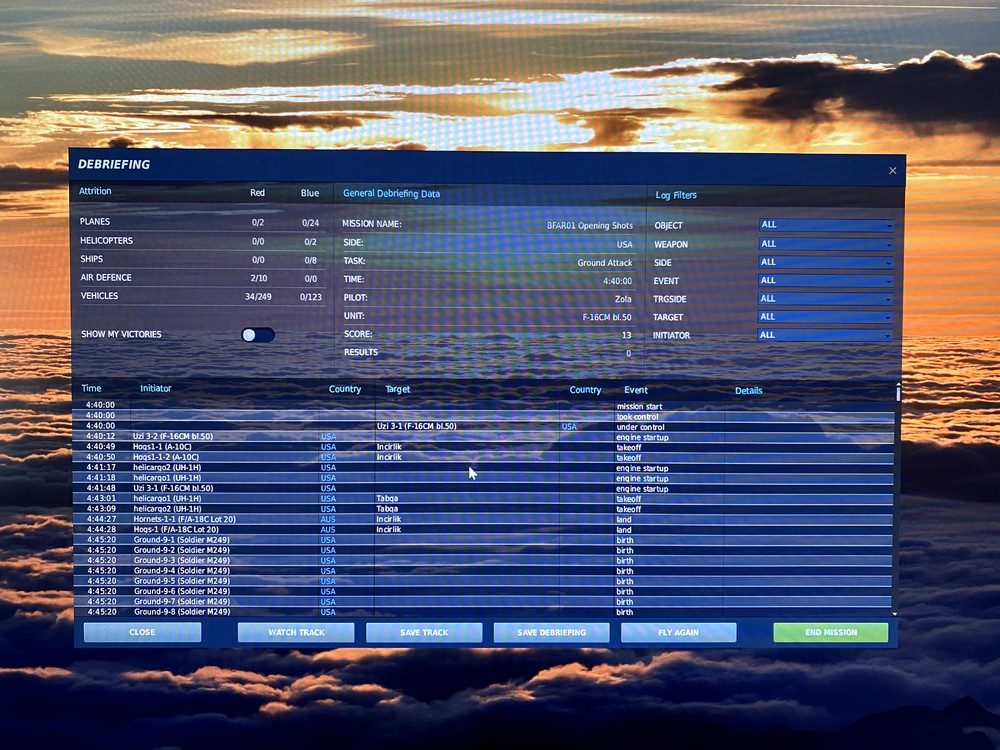Open the EVENT log filter dropdown

(826, 281)
